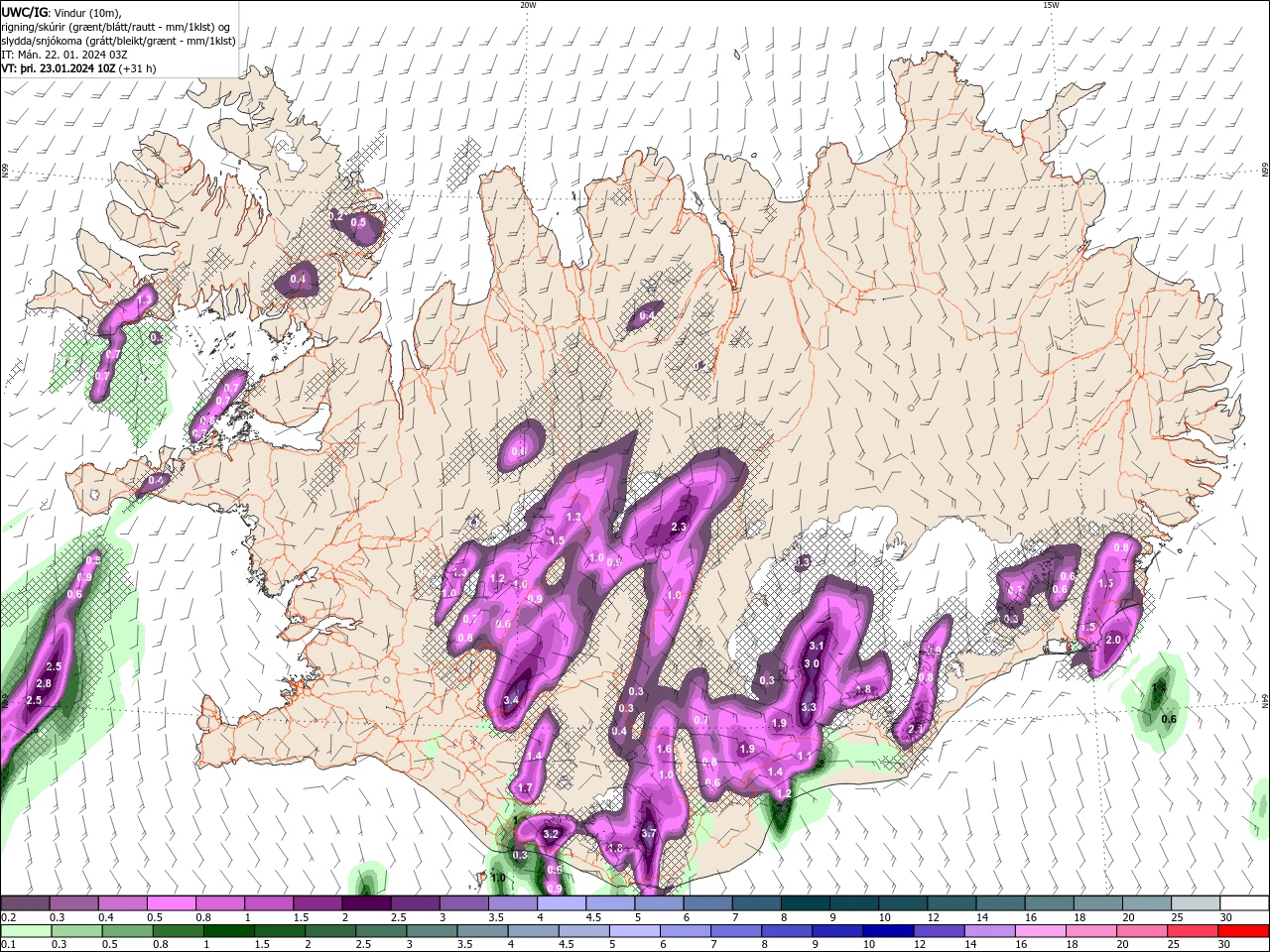The width and height of the screenshot is (1270, 952).
Task: Click the 3.1 precipitation value on the map
Action: coord(817,646)
